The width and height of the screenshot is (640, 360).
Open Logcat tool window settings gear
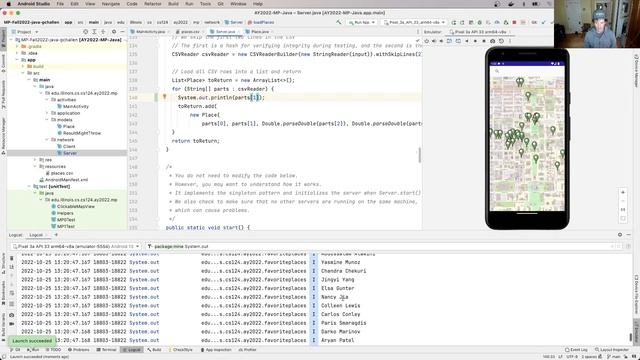pos(620,235)
